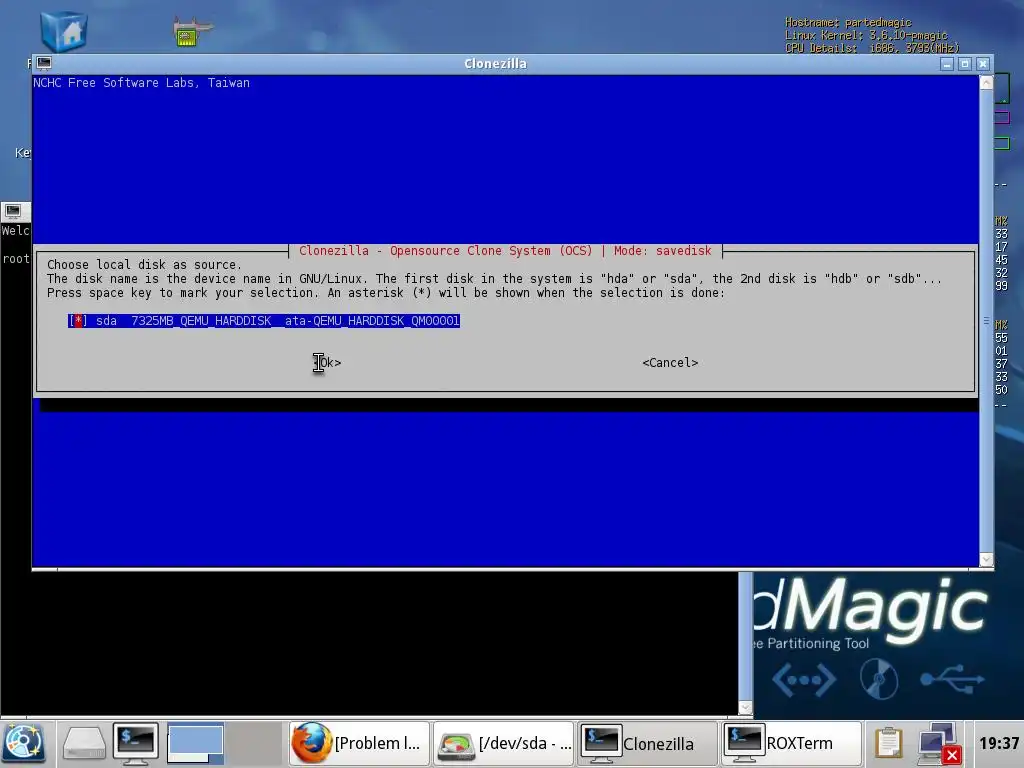The height and width of the screenshot is (768, 1024).
Task: Open the clipboard manager tray icon
Action: tap(888, 743)
